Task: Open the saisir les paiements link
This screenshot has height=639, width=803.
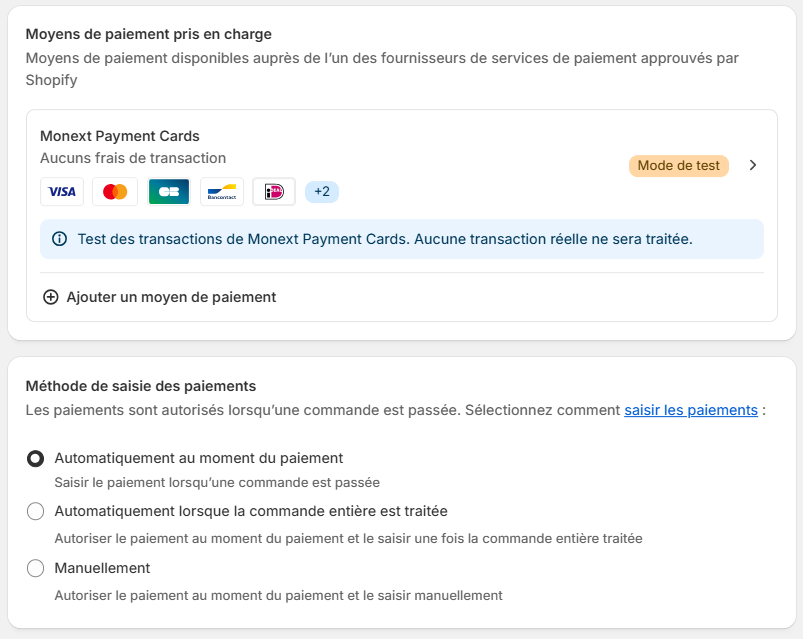Action: coord(691,410)
